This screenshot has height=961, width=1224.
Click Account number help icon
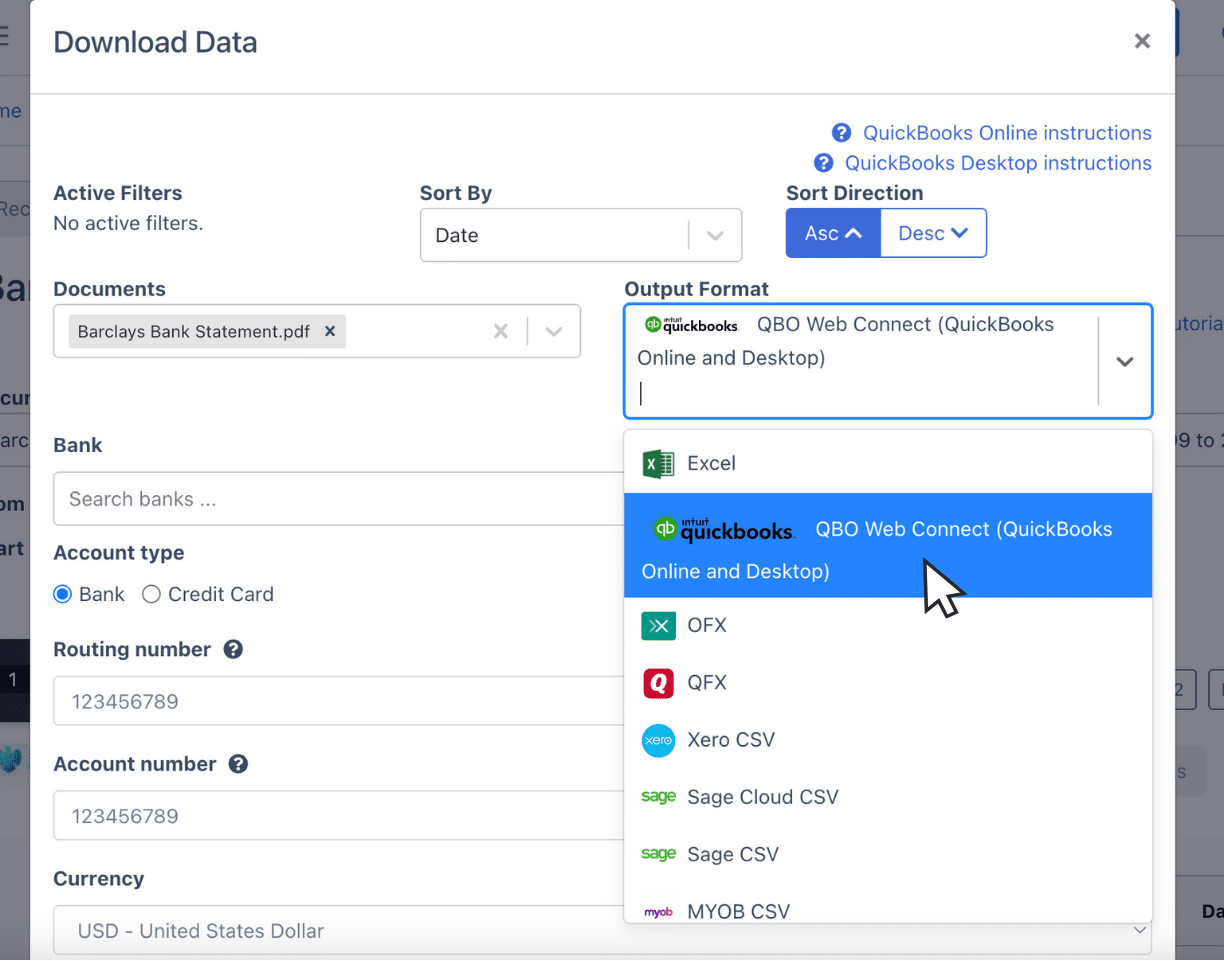pyautogui.click(x=238, y=764)
